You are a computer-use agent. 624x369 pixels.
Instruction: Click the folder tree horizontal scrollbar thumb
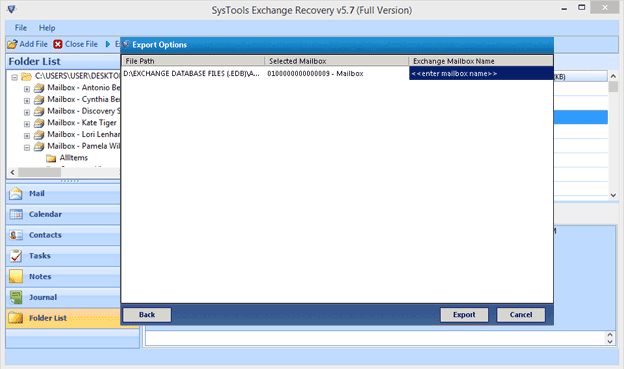click(39, 172)
